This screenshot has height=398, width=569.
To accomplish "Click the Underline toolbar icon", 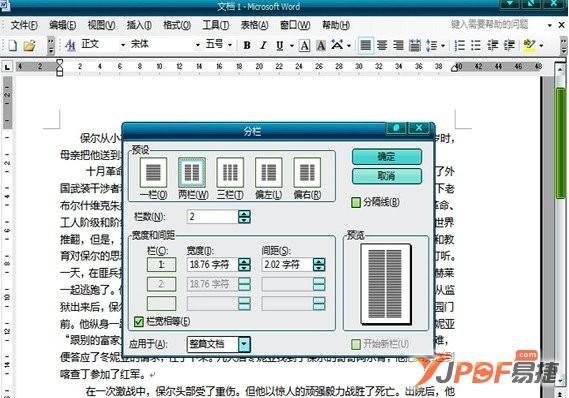I will click(279, 45).
